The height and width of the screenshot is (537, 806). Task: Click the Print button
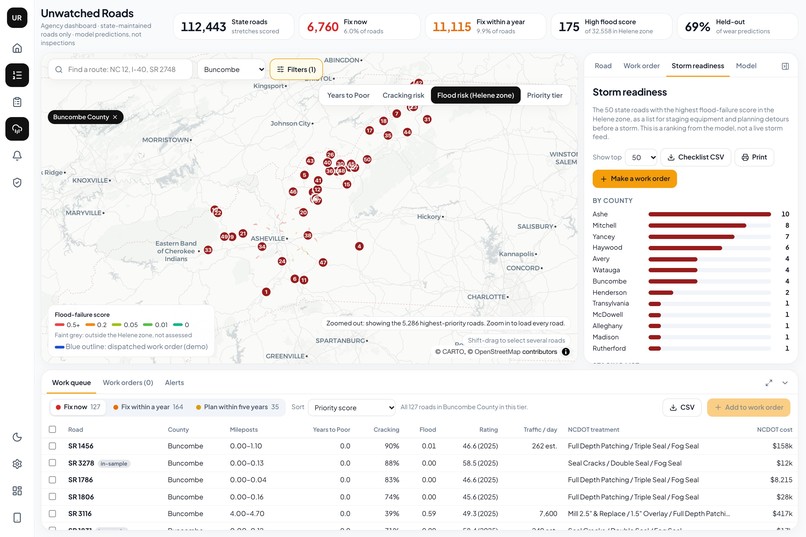tap(755, 157)
